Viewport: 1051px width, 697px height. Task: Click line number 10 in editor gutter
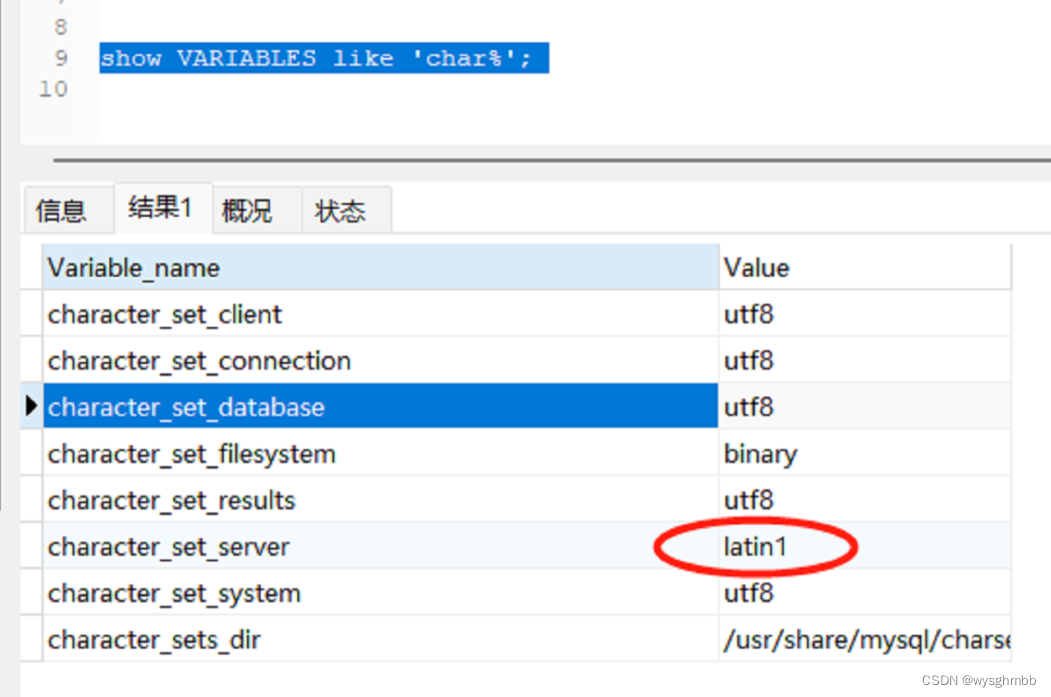[53, 89]
